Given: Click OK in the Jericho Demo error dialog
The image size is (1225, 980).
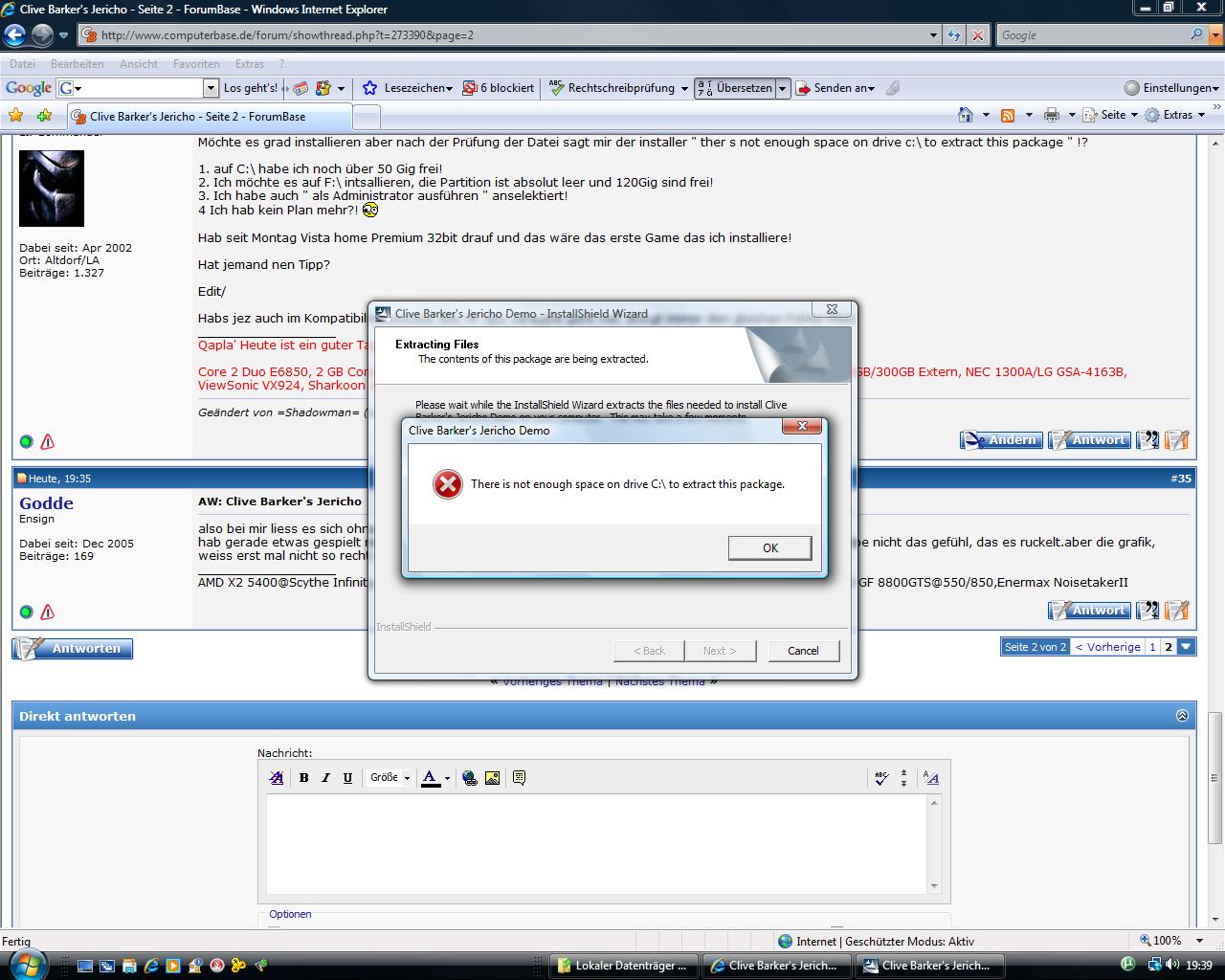Looking at the screenshot, I should click(x=769, y=547).
